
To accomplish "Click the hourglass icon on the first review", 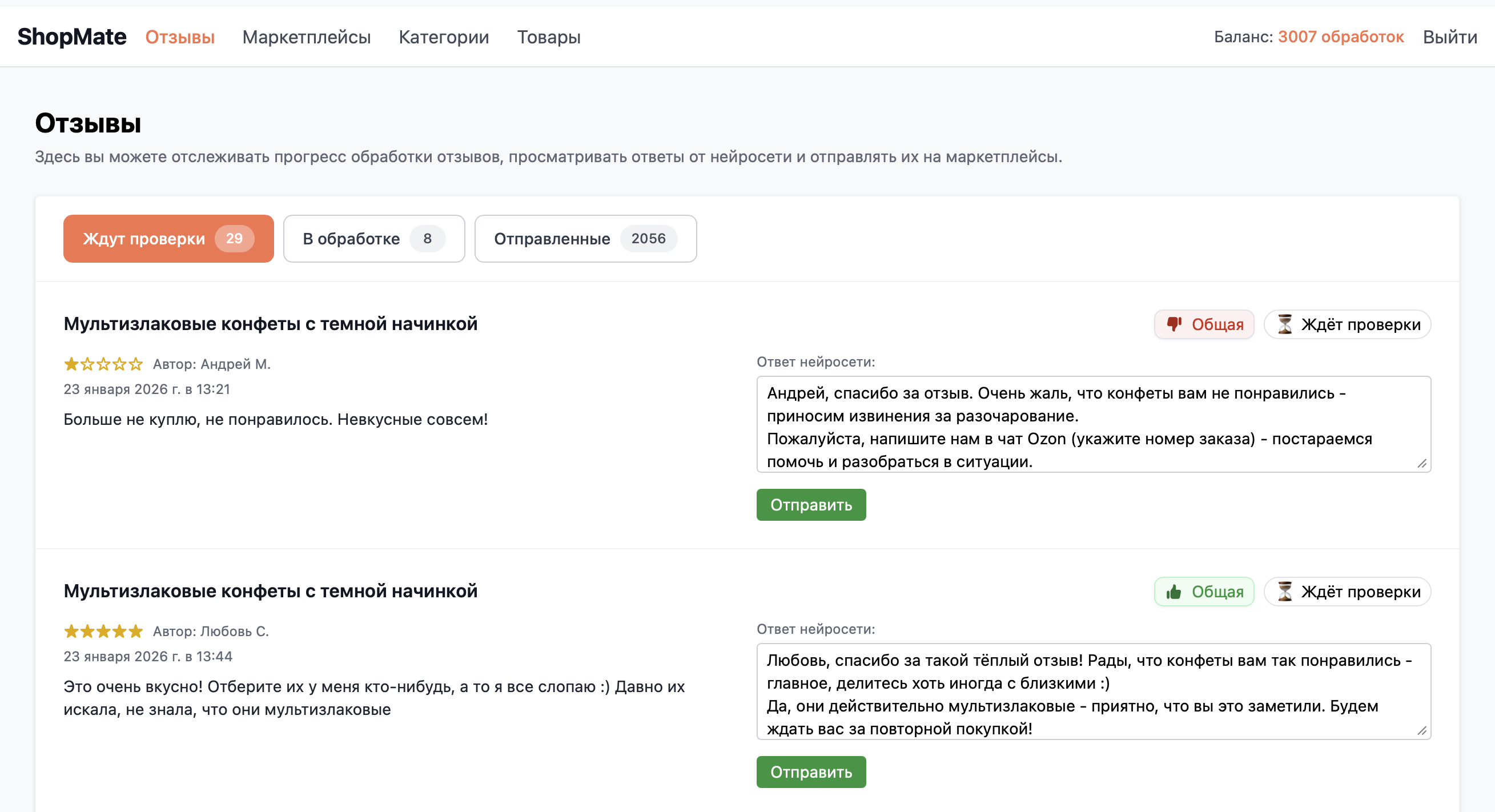I will 1285,324.
